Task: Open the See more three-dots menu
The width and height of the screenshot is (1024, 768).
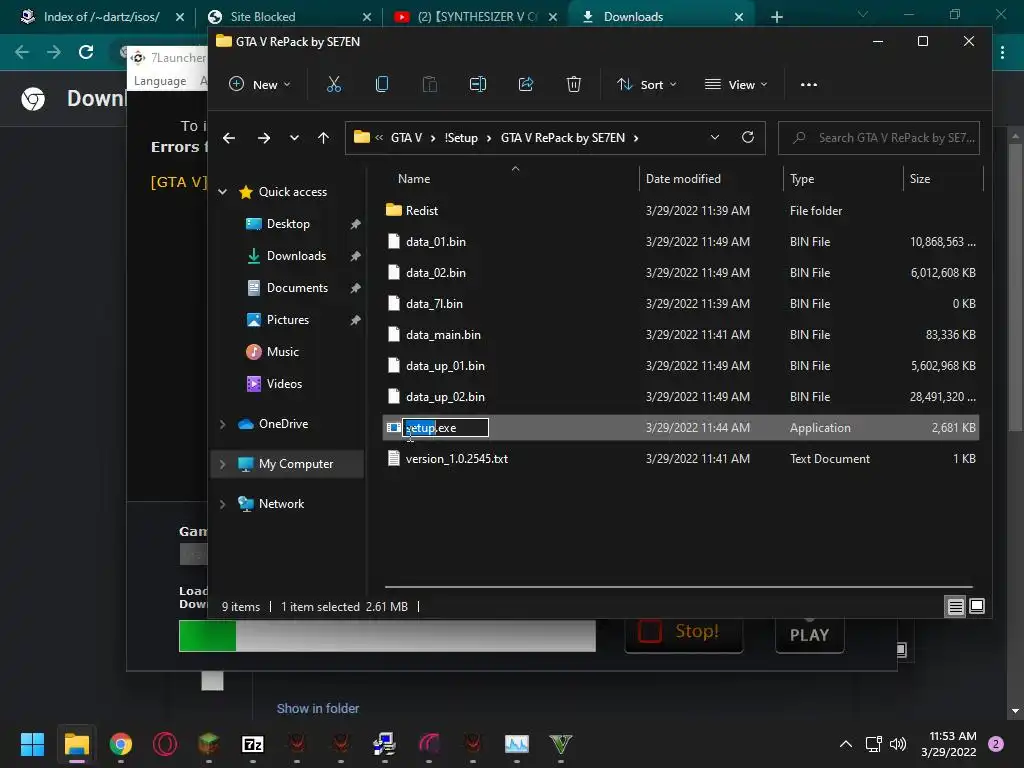Action: tap(808, 84)
